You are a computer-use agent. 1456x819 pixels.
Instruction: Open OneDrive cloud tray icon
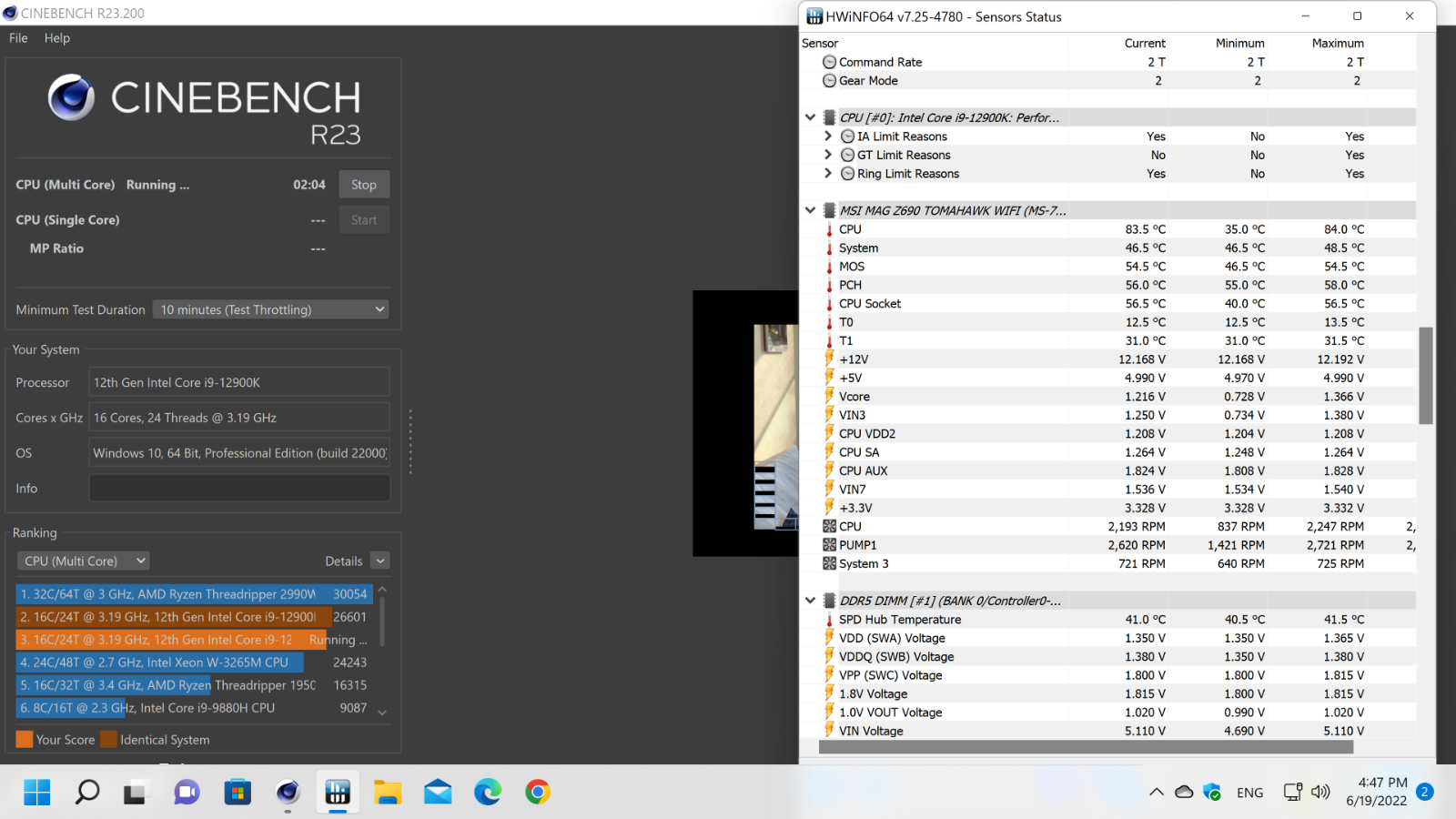[1184, 793]
